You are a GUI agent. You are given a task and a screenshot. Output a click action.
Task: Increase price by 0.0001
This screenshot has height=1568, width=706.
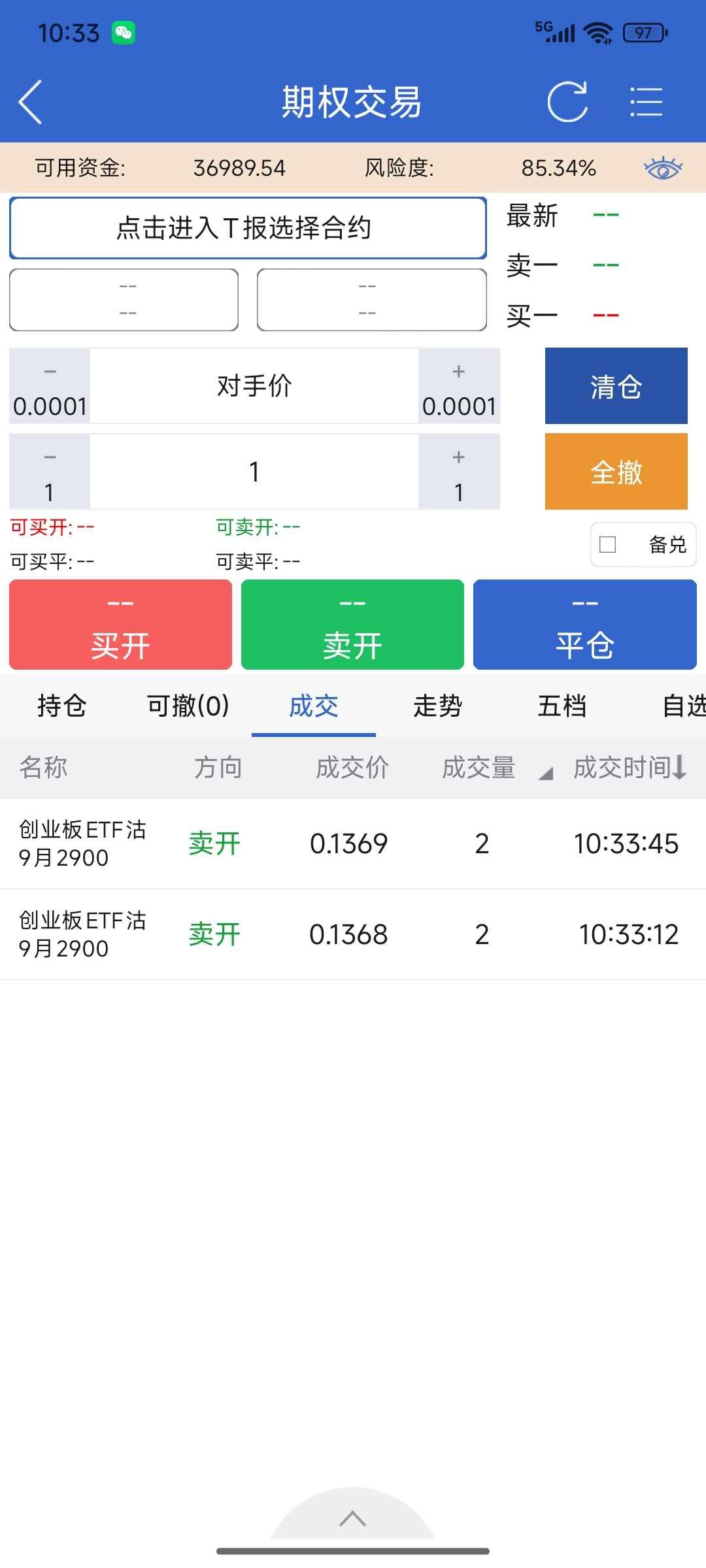pos(459,386)
